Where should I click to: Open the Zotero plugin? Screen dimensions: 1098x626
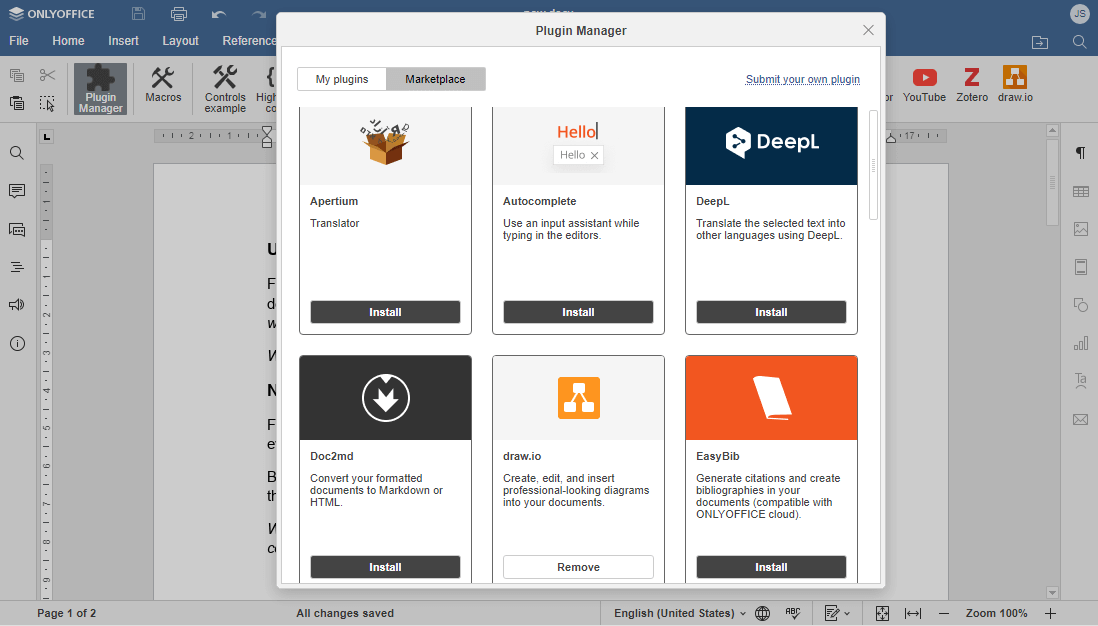[969, 86]
